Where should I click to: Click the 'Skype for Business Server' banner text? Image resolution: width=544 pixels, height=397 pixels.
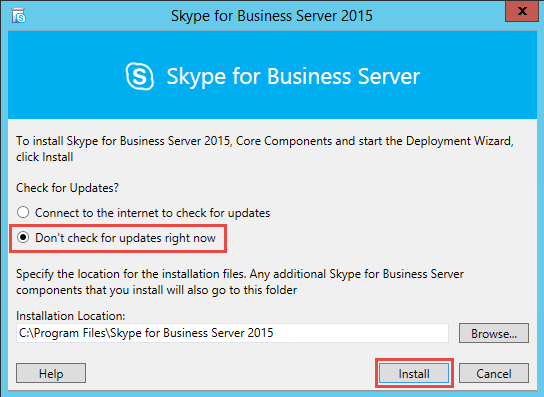pos(293,77)
